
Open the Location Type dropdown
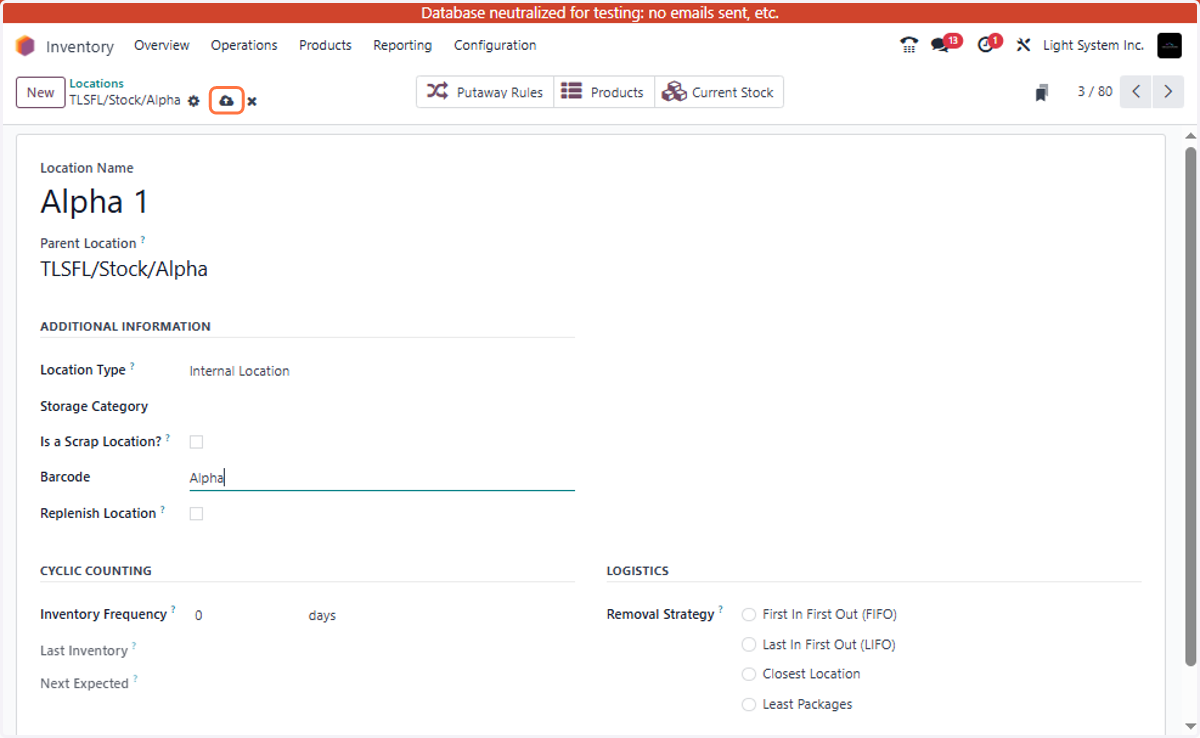tap(382, 371)
